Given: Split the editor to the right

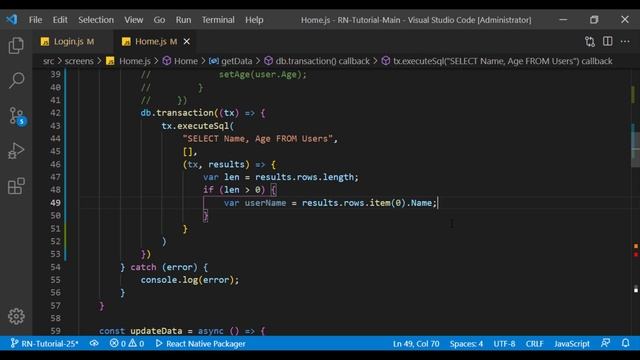Looking at the screenshot, I should pyautogui.click(x=607, y=41).
